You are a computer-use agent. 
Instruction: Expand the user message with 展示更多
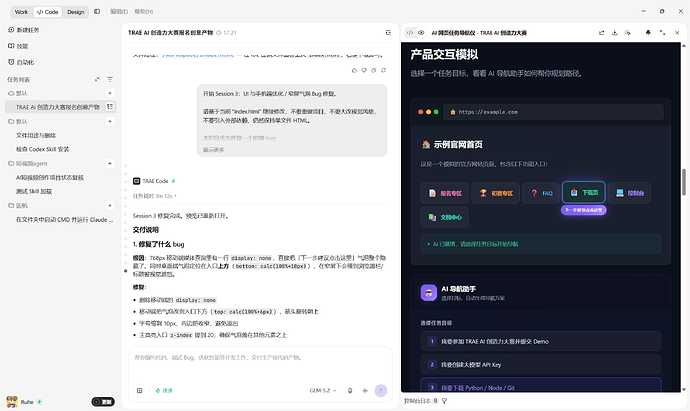pos(213,150)
